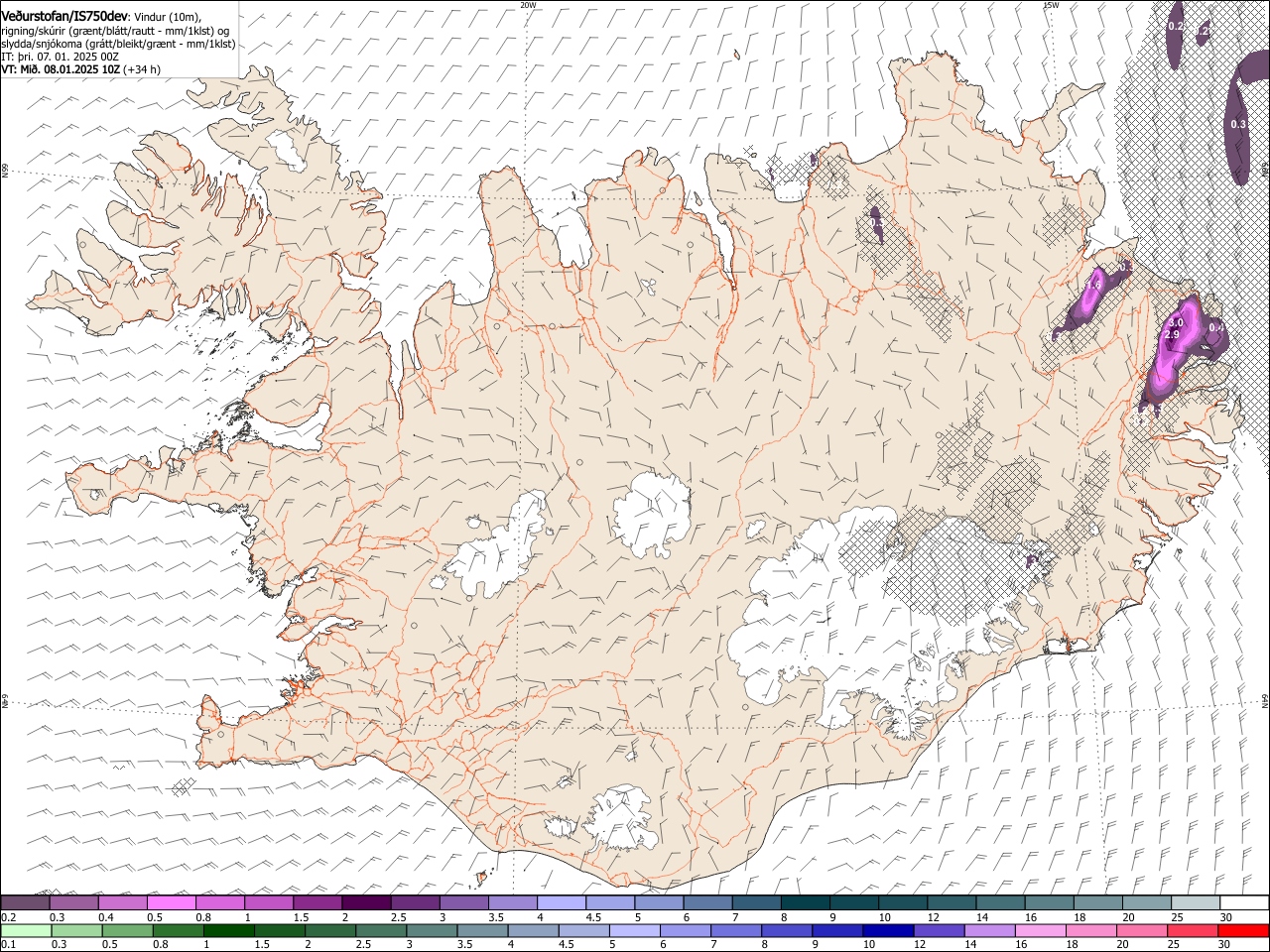Pick the lower-row swatch between 3 and 3.5
The height and width of the screenshot is (952, 1270).
(432, 930)
